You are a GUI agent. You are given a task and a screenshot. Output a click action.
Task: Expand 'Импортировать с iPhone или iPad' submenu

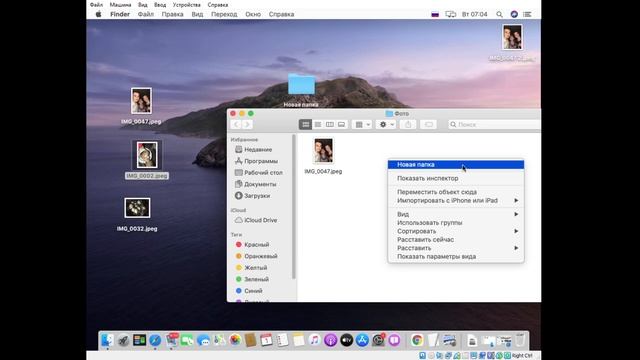tap(456, 200)
